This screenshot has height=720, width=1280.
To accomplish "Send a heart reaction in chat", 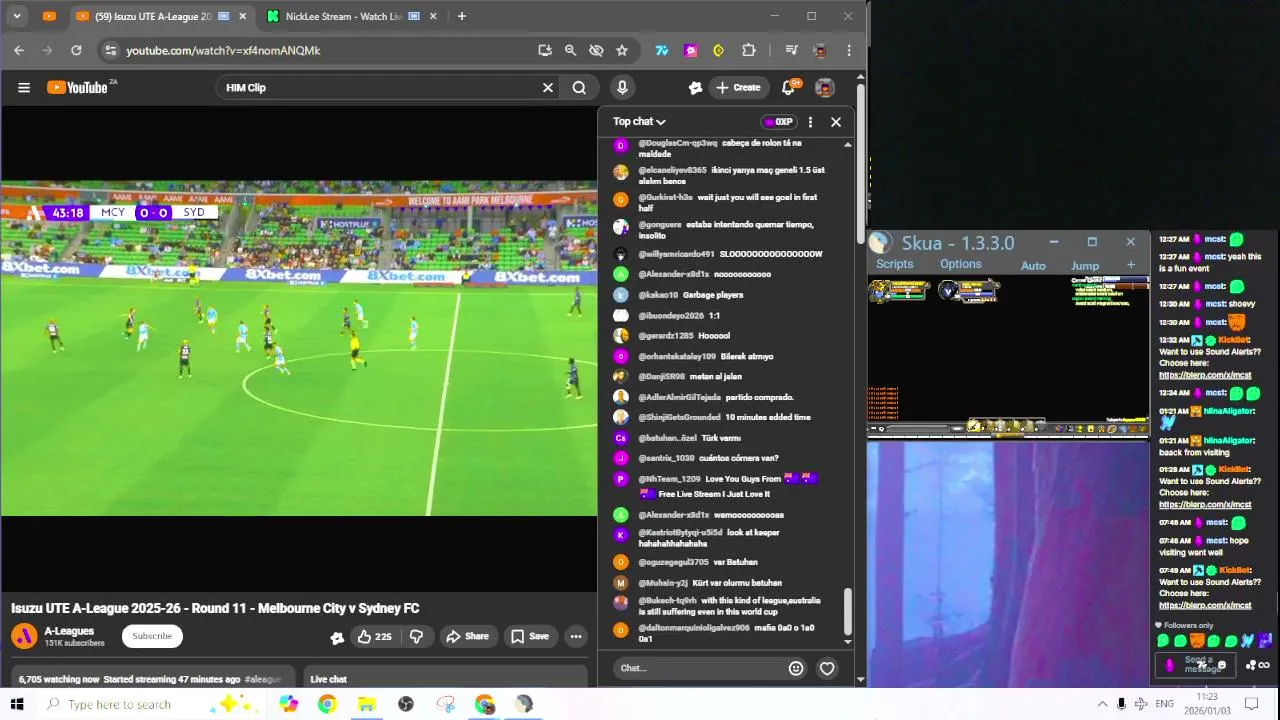I will tap(827, 668).
